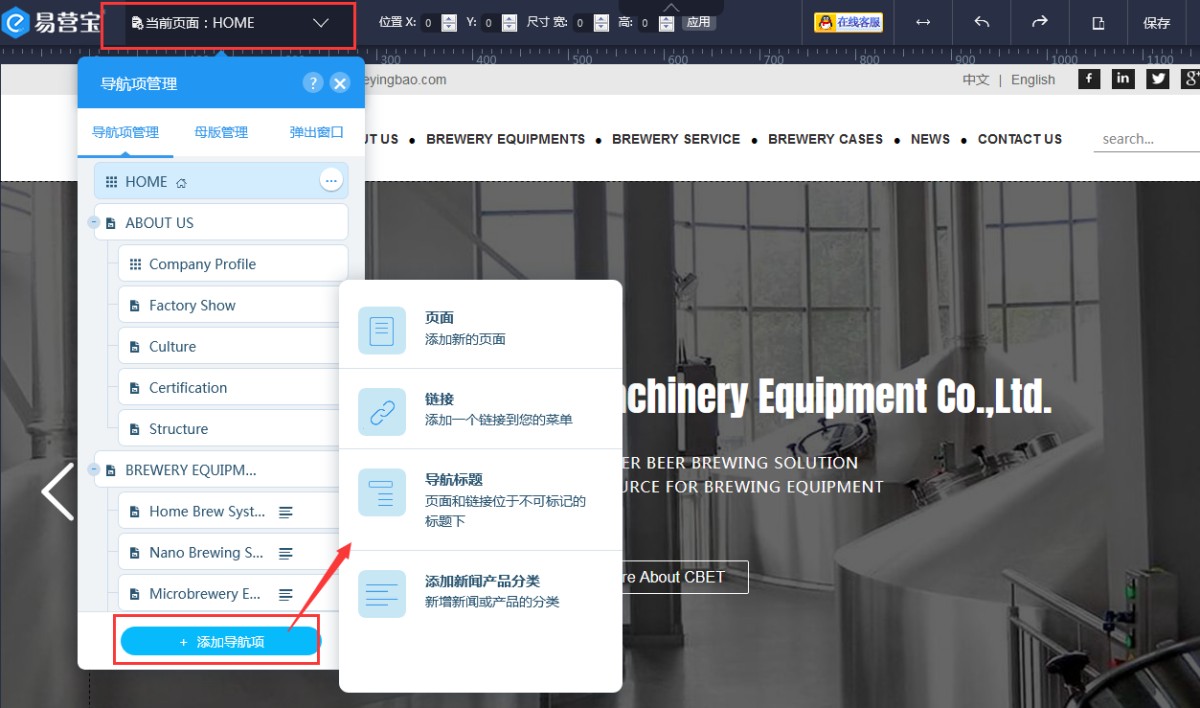Increase position Y value
This screenshot has width=1200, height=708.
click(509, 18)
